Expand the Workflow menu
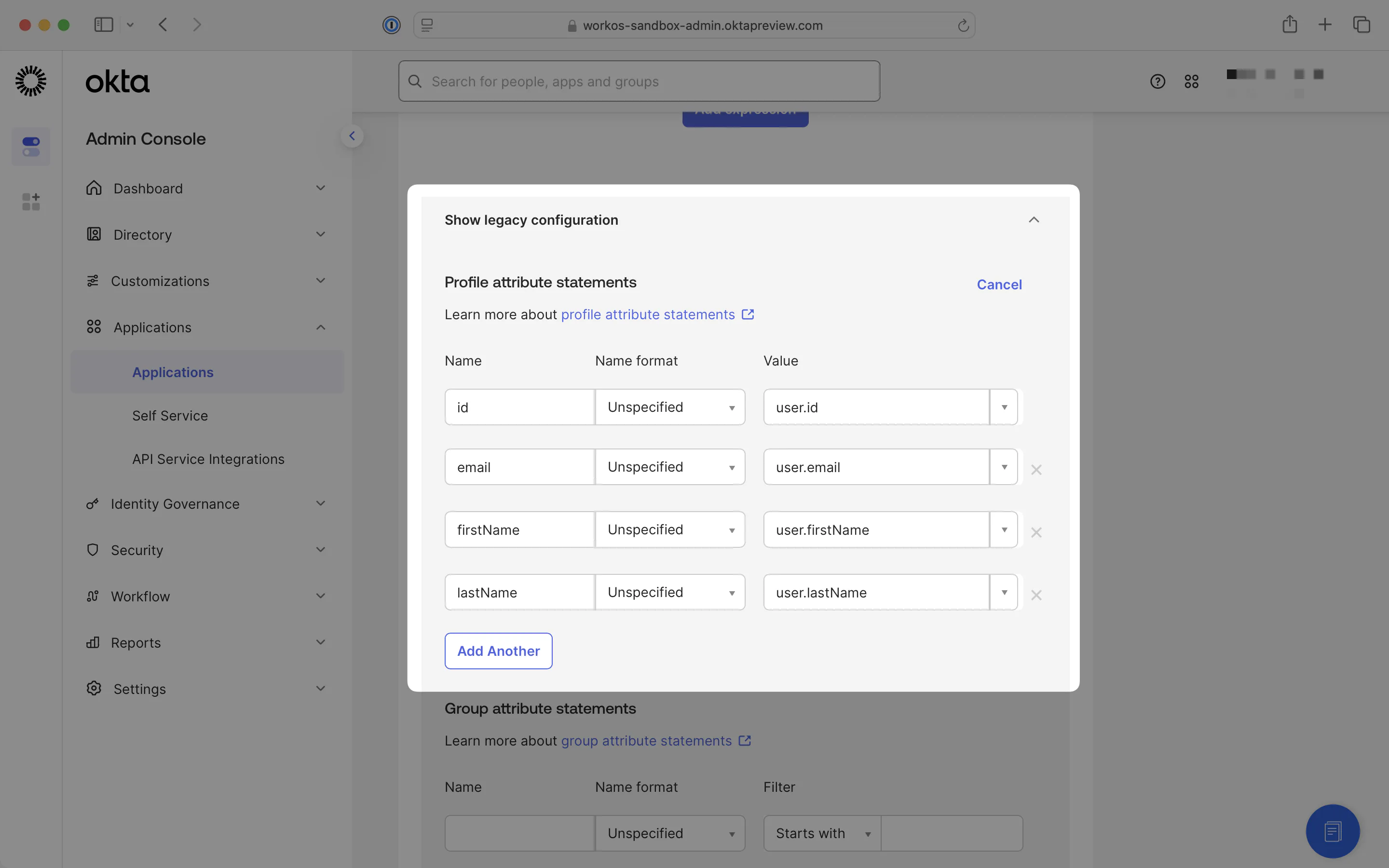Viewport: 1389px width, 868px height. [x=321, y=596]
